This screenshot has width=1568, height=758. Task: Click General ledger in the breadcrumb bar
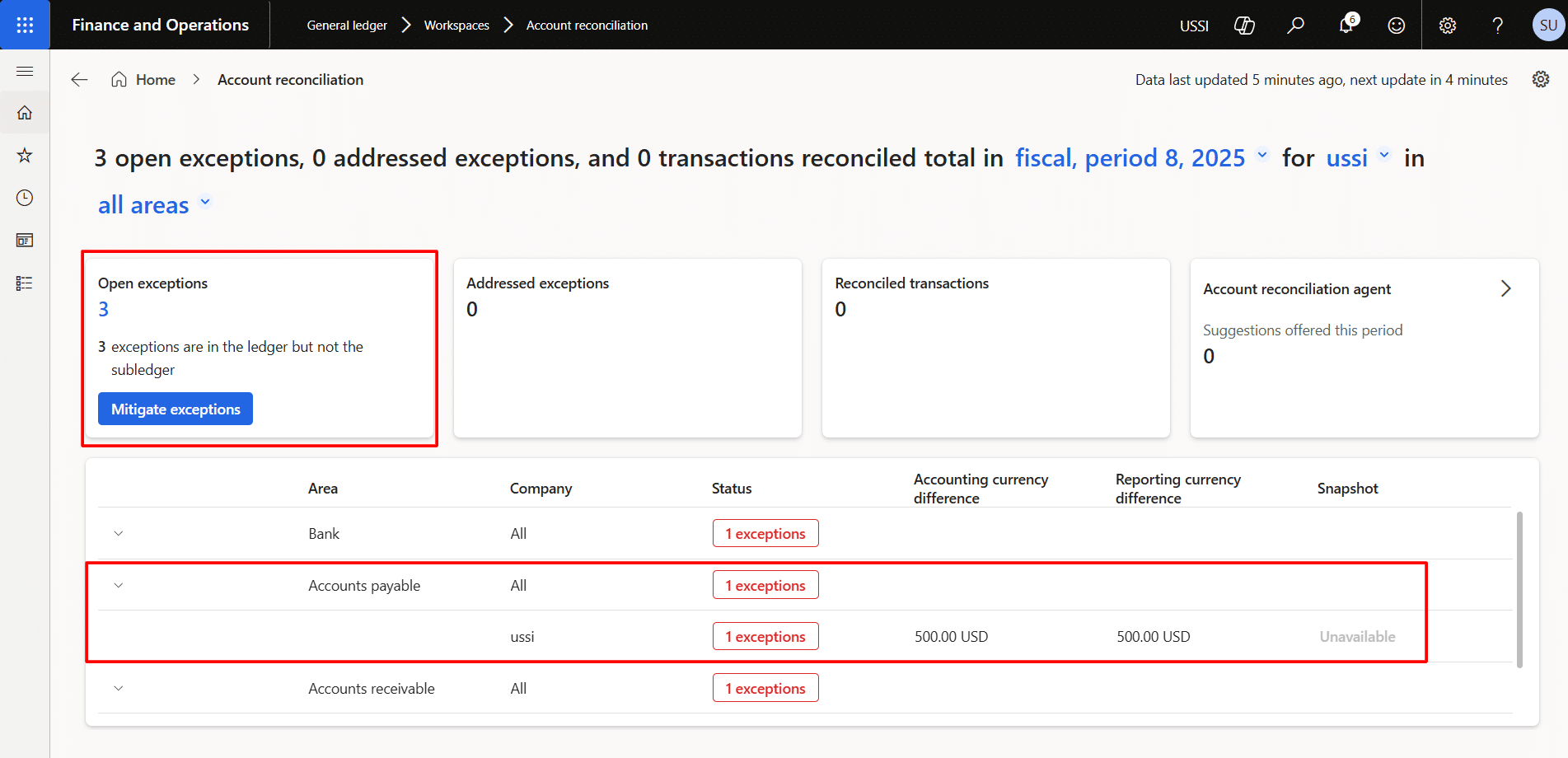click(347, 26)
